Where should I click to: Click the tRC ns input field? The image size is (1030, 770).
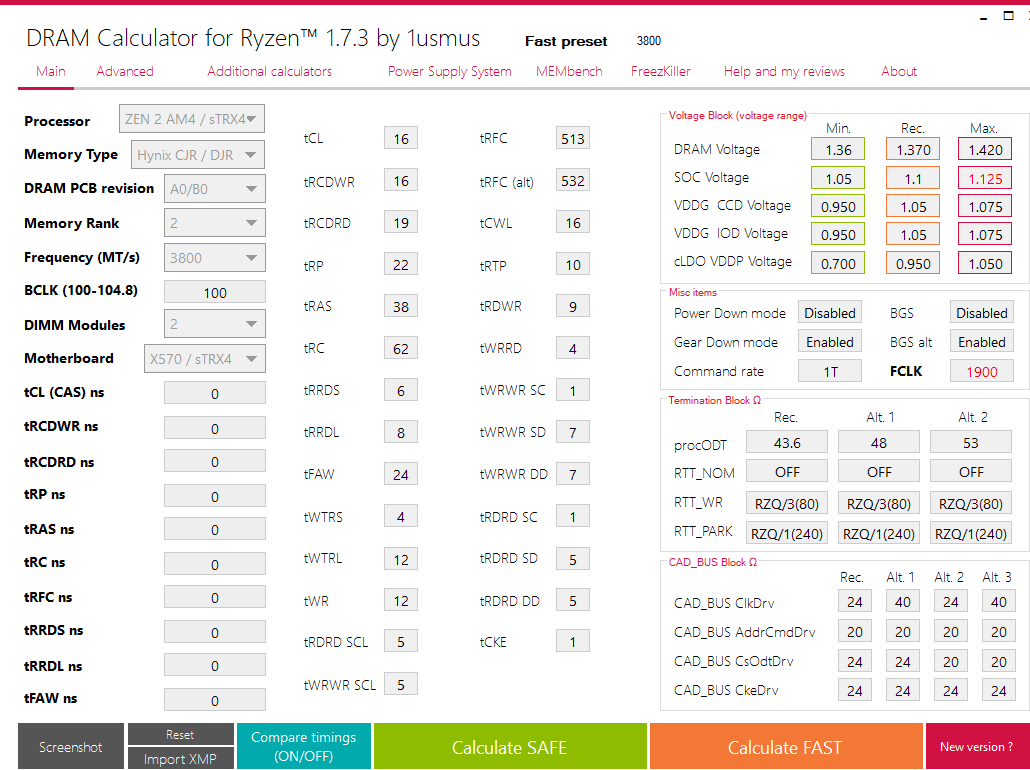215,564
